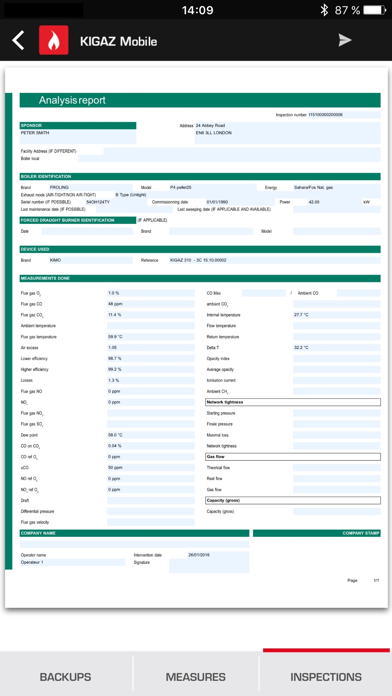Switch to the MEASURES tab

(196, 676)
